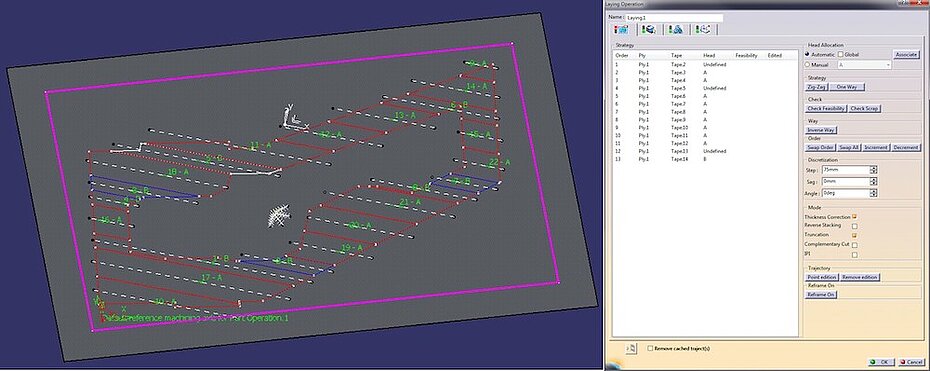Click the Check Feasibility button
930x371 pixels.
pyautogui.click(x=826, y=109)
